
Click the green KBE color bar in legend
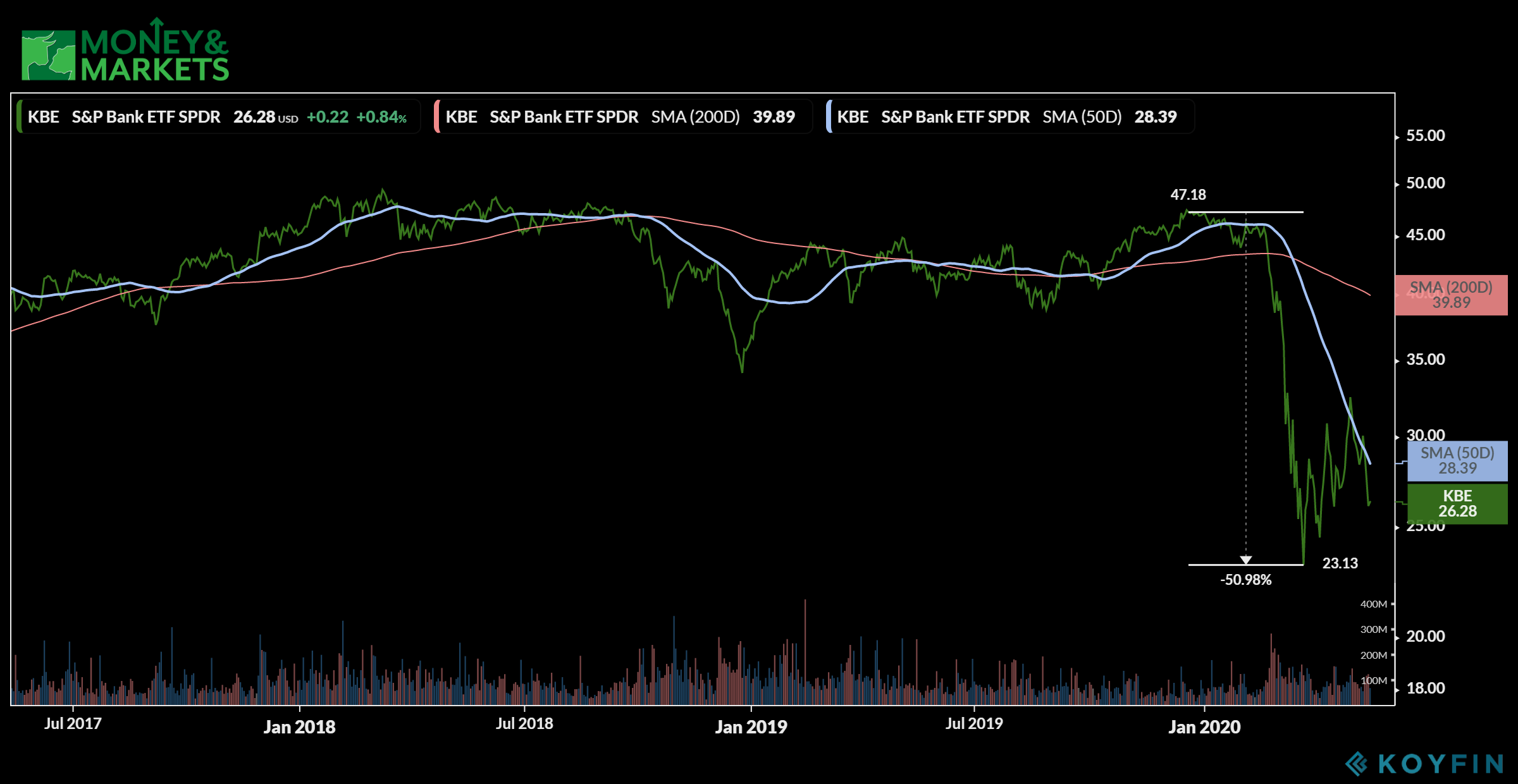(19, 117)
